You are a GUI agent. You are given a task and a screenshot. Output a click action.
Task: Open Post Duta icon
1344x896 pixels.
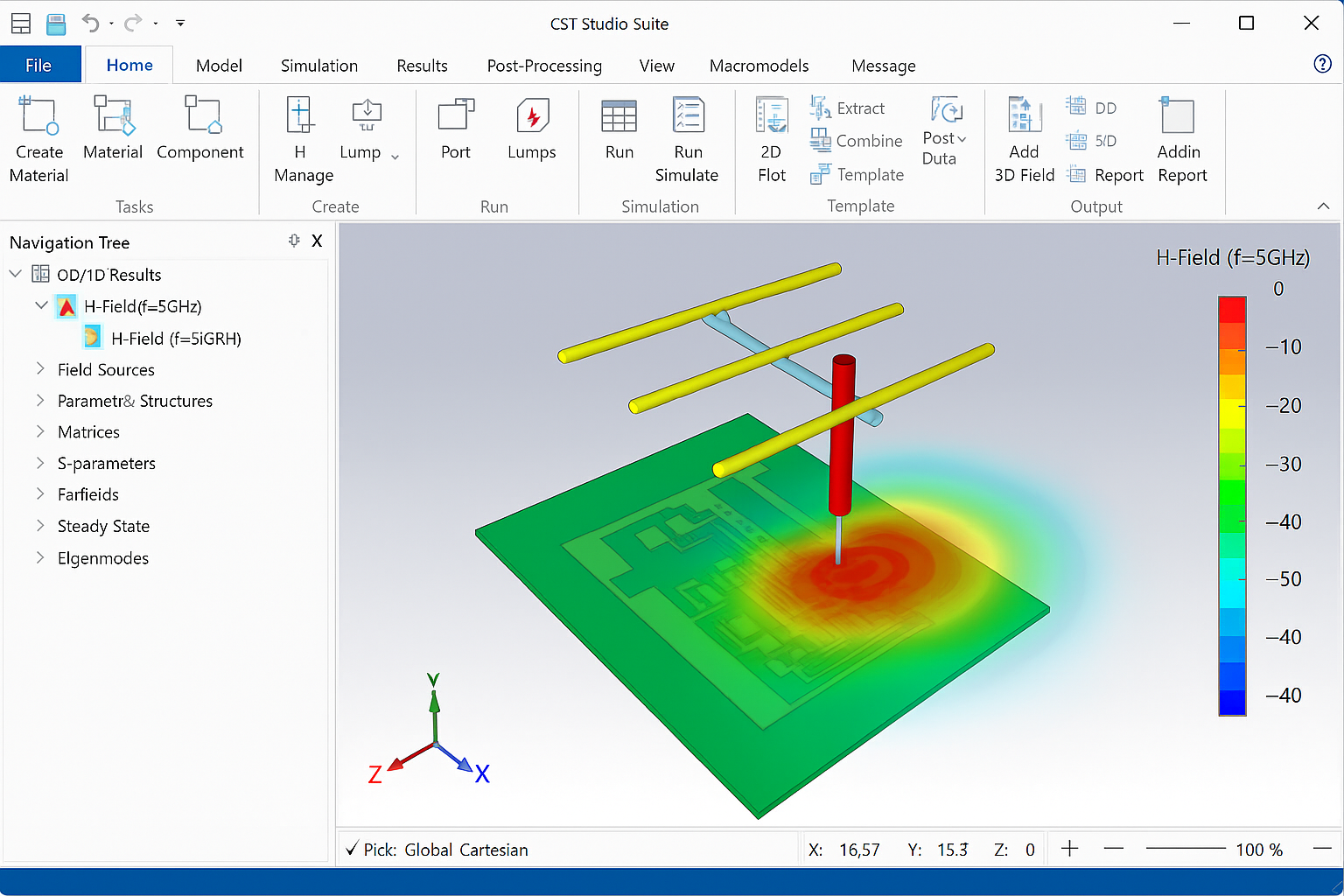[946, 109]
